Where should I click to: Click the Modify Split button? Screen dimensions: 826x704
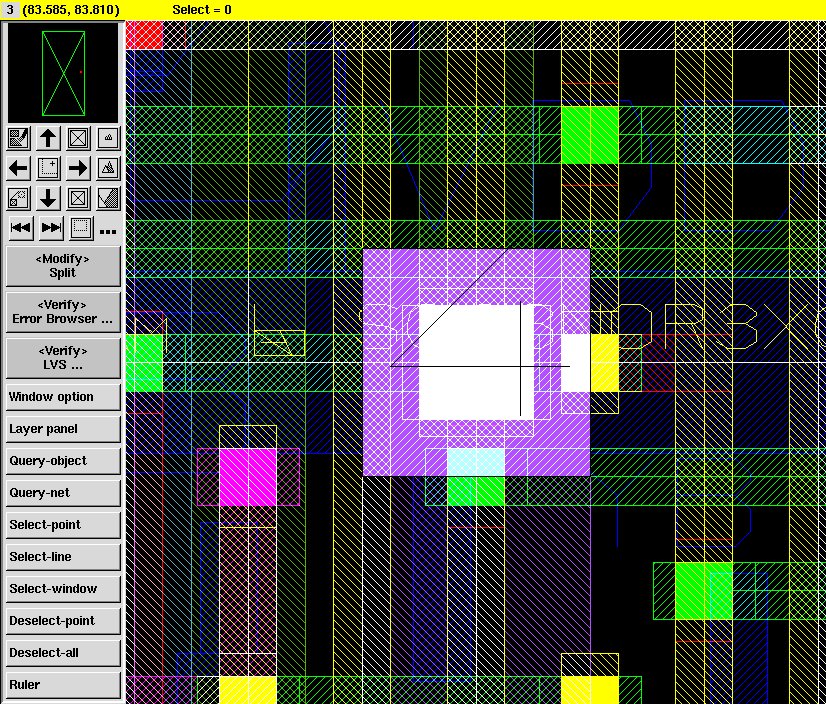pyautogui.click(x=63, y=266)
